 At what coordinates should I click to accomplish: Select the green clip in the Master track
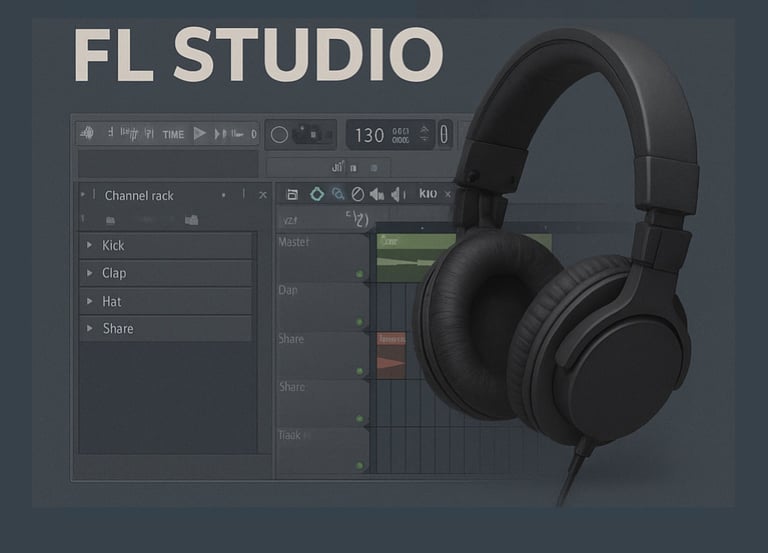click(x=416, y=258)
